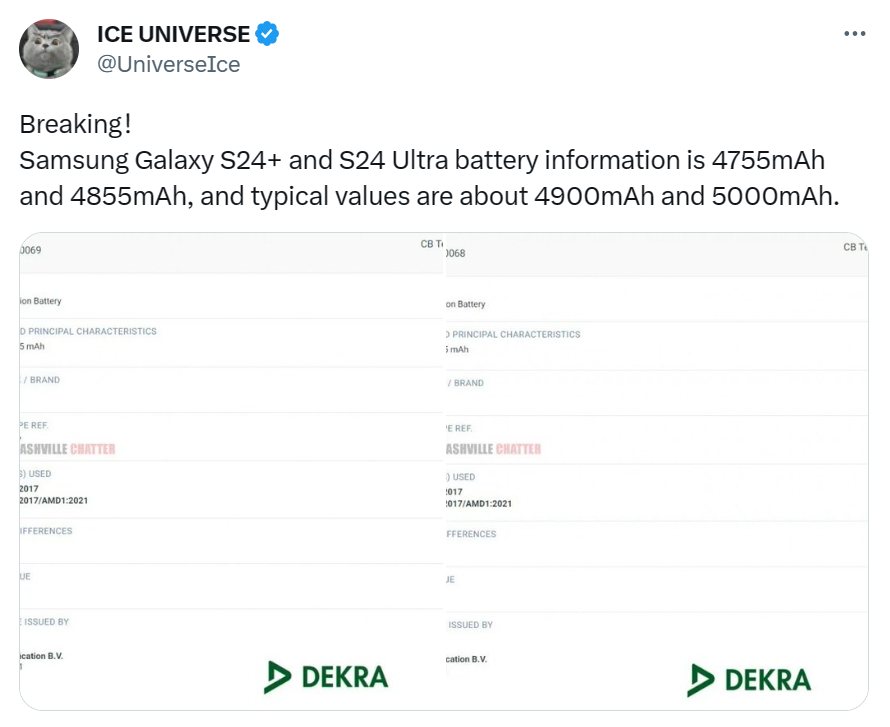Click "2017/AMD1:2021" standard text in left image
Screen dimensions: 890x727
point(61,500)
